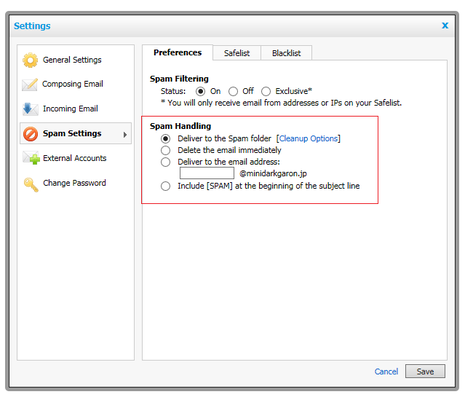Select Exclusive spam filtering status
This screenshot has height=397, width=465.
click(x=266, y=91)
